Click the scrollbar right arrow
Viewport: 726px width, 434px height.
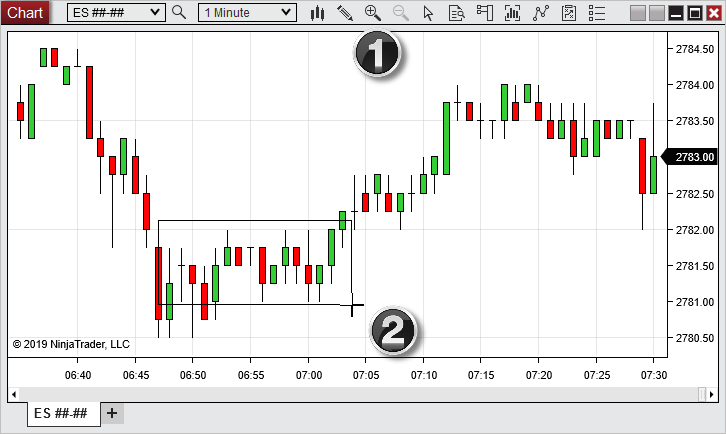[x=712, y=395]
